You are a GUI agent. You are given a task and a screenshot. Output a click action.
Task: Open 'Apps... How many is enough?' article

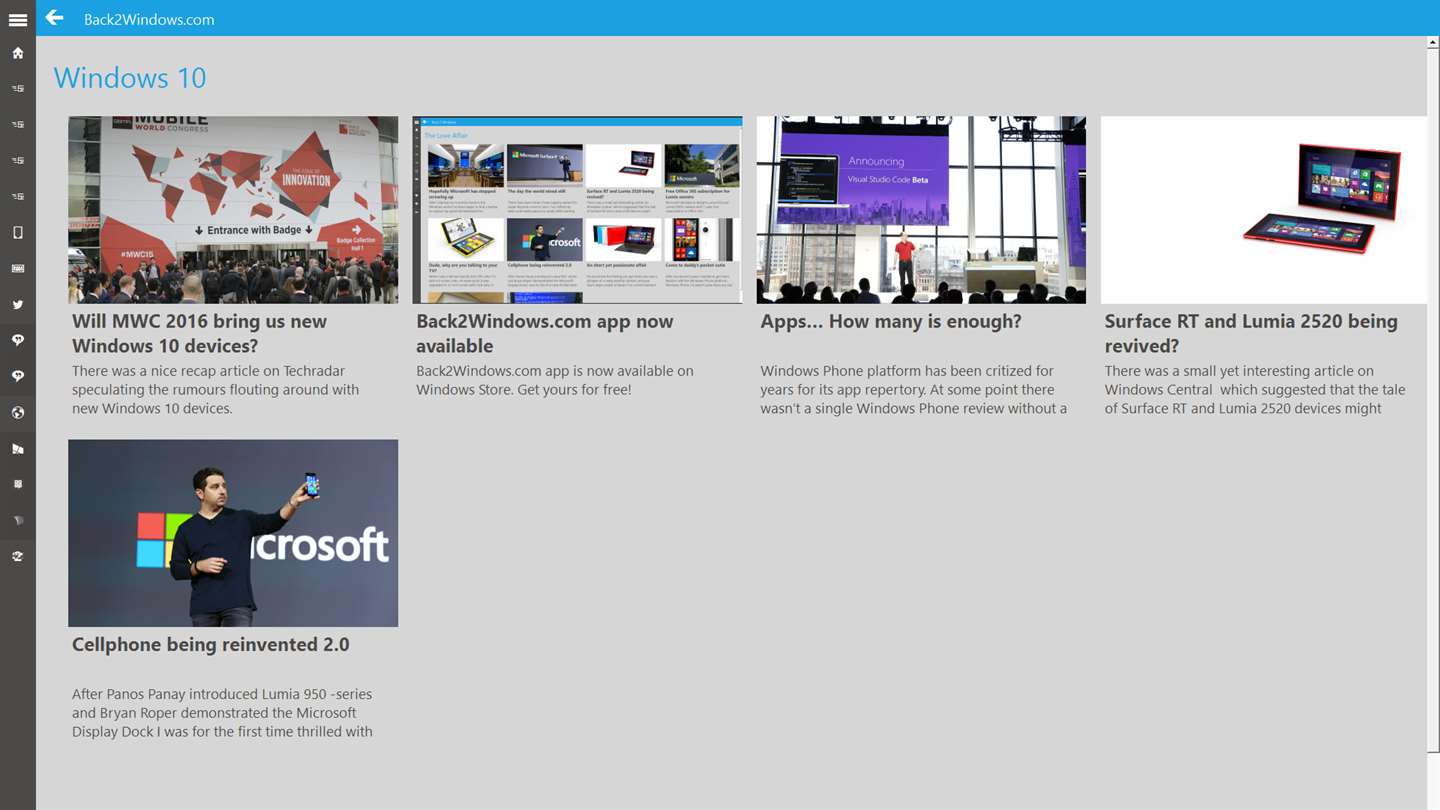click(891, 321)
